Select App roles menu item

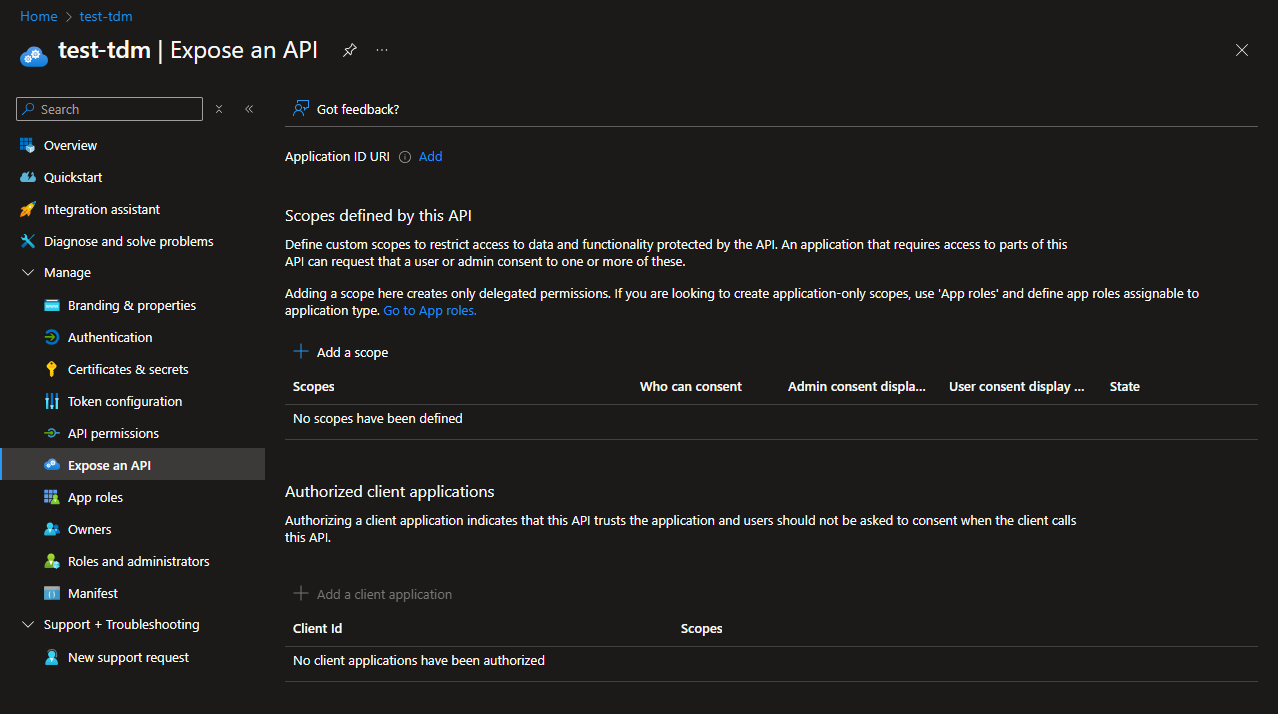click(x=95, y=497)
